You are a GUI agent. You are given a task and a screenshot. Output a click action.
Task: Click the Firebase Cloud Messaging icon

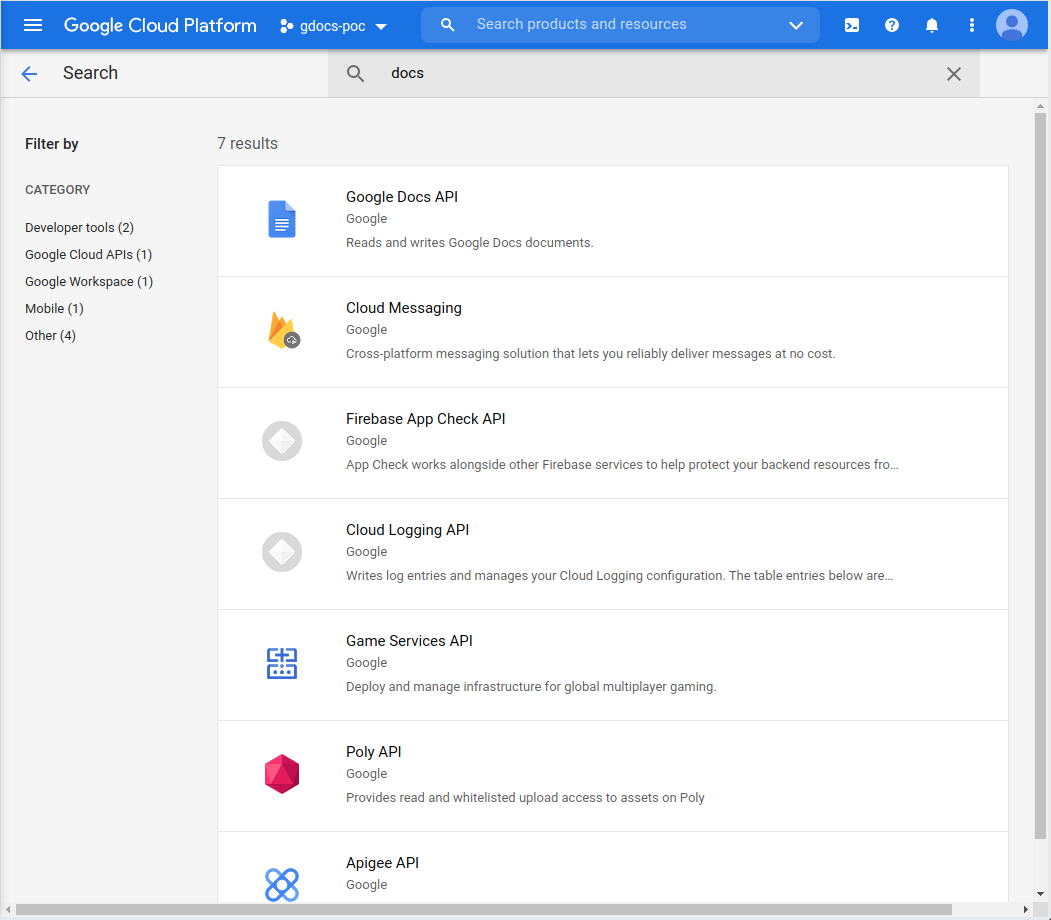point(284,330)
